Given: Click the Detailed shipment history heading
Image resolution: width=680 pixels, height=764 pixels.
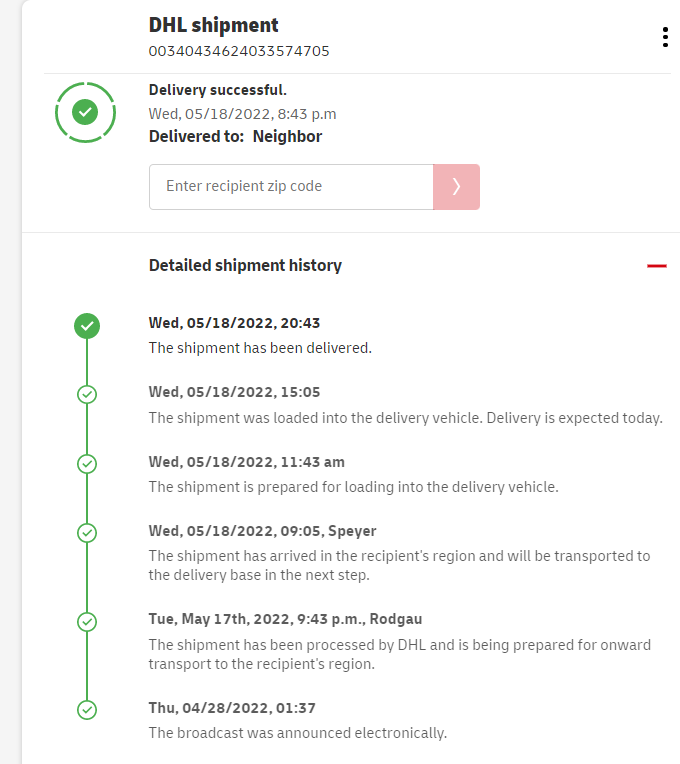Looking at the screenshot, I should click(x=245, y=265).
